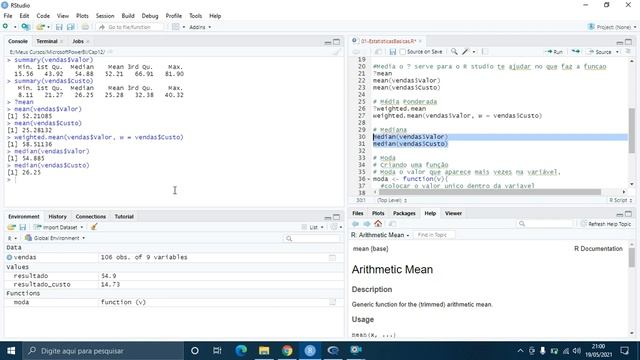The width and height of the screenshot is (640, 360).
Task: Save workspace icon in Environment pane
Action: click(23, 227)
